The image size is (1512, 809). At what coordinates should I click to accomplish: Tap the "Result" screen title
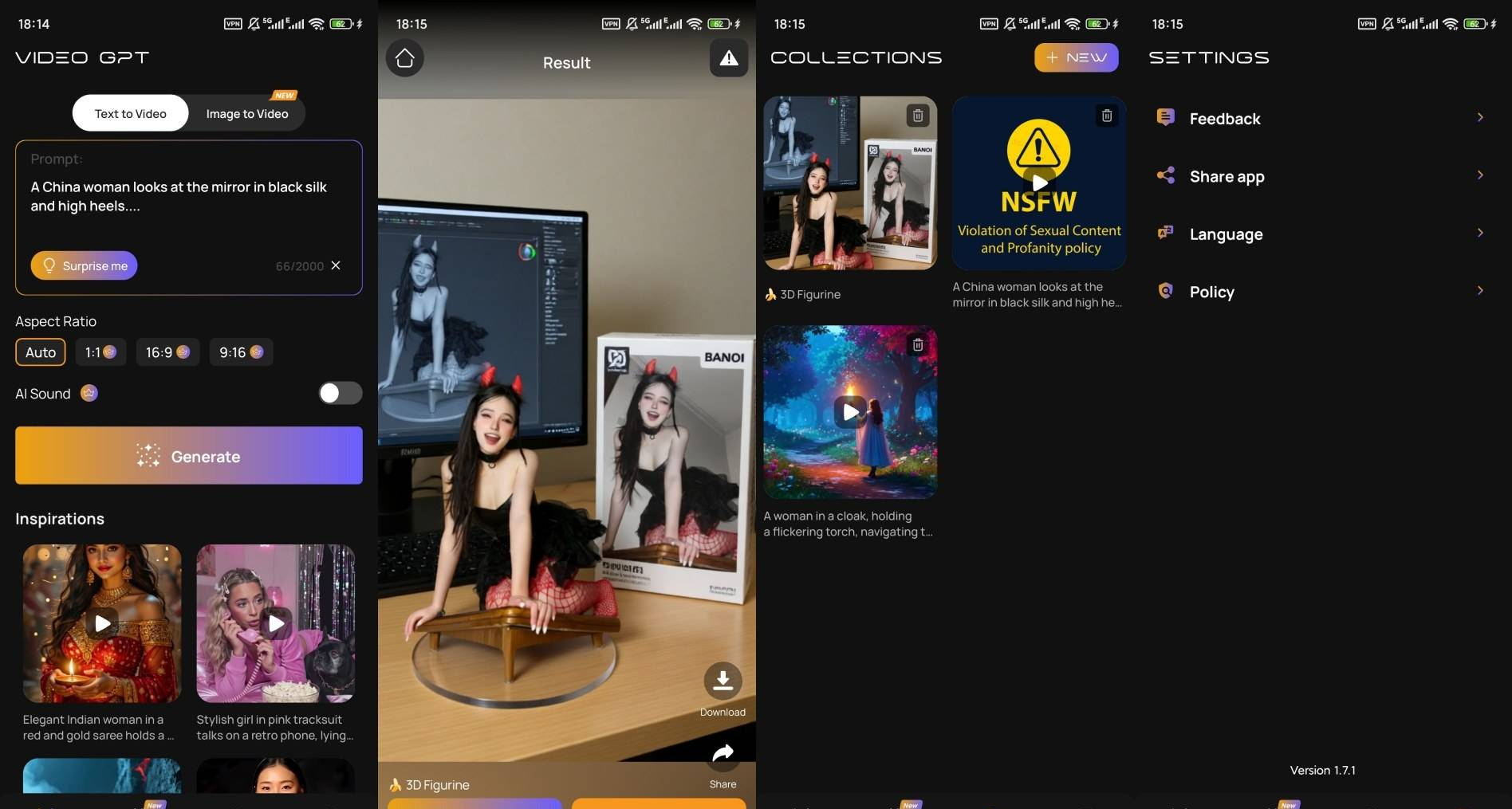[567, 63]
